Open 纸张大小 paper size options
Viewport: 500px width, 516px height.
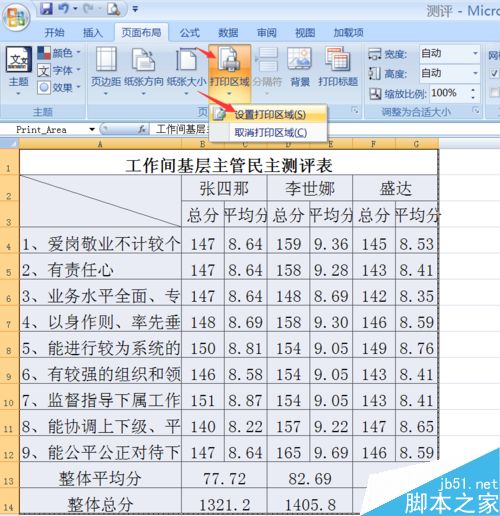tap(186, 70)
